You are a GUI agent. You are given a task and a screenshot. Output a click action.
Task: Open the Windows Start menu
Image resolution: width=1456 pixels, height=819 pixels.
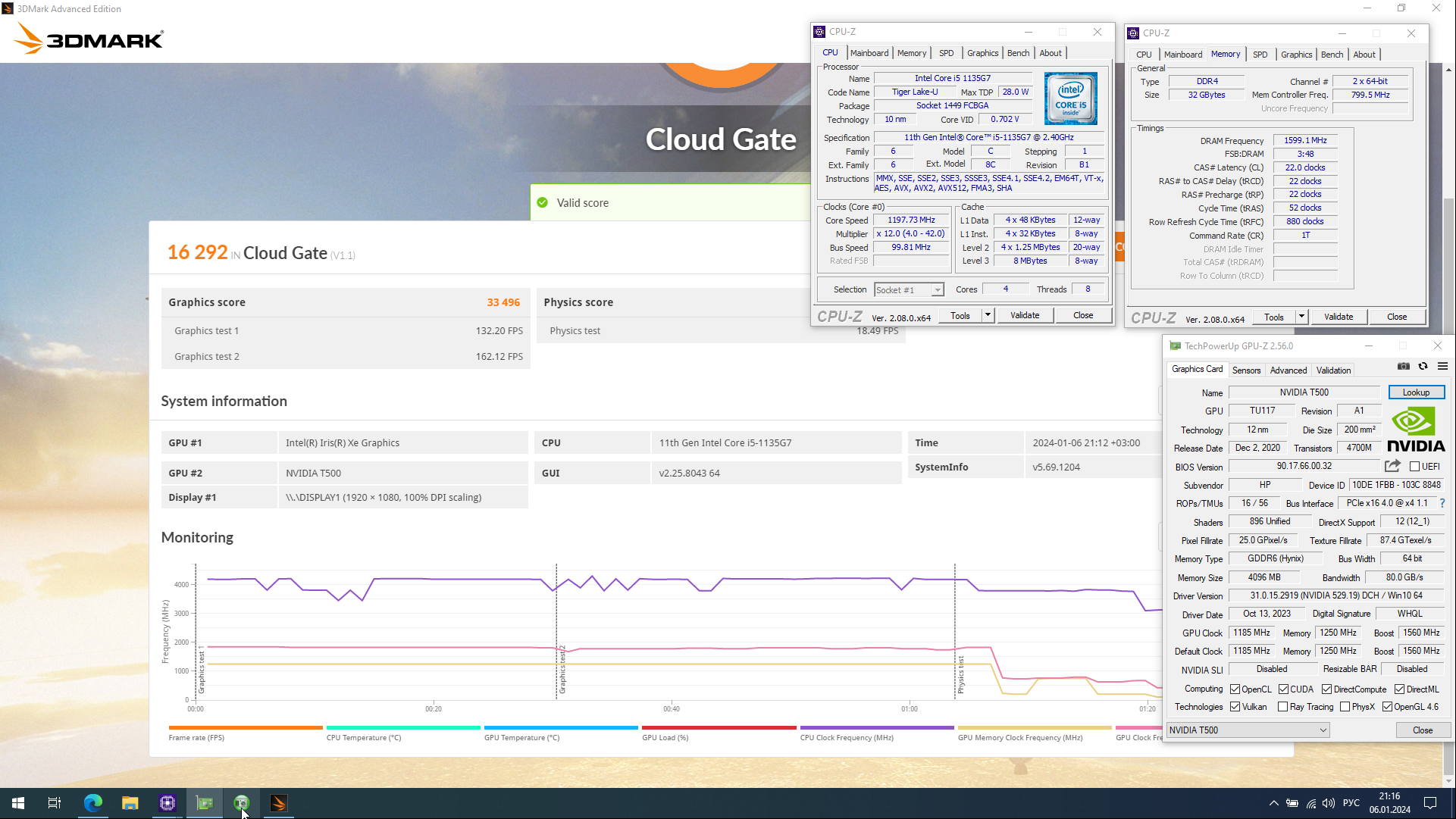(18, 803)
